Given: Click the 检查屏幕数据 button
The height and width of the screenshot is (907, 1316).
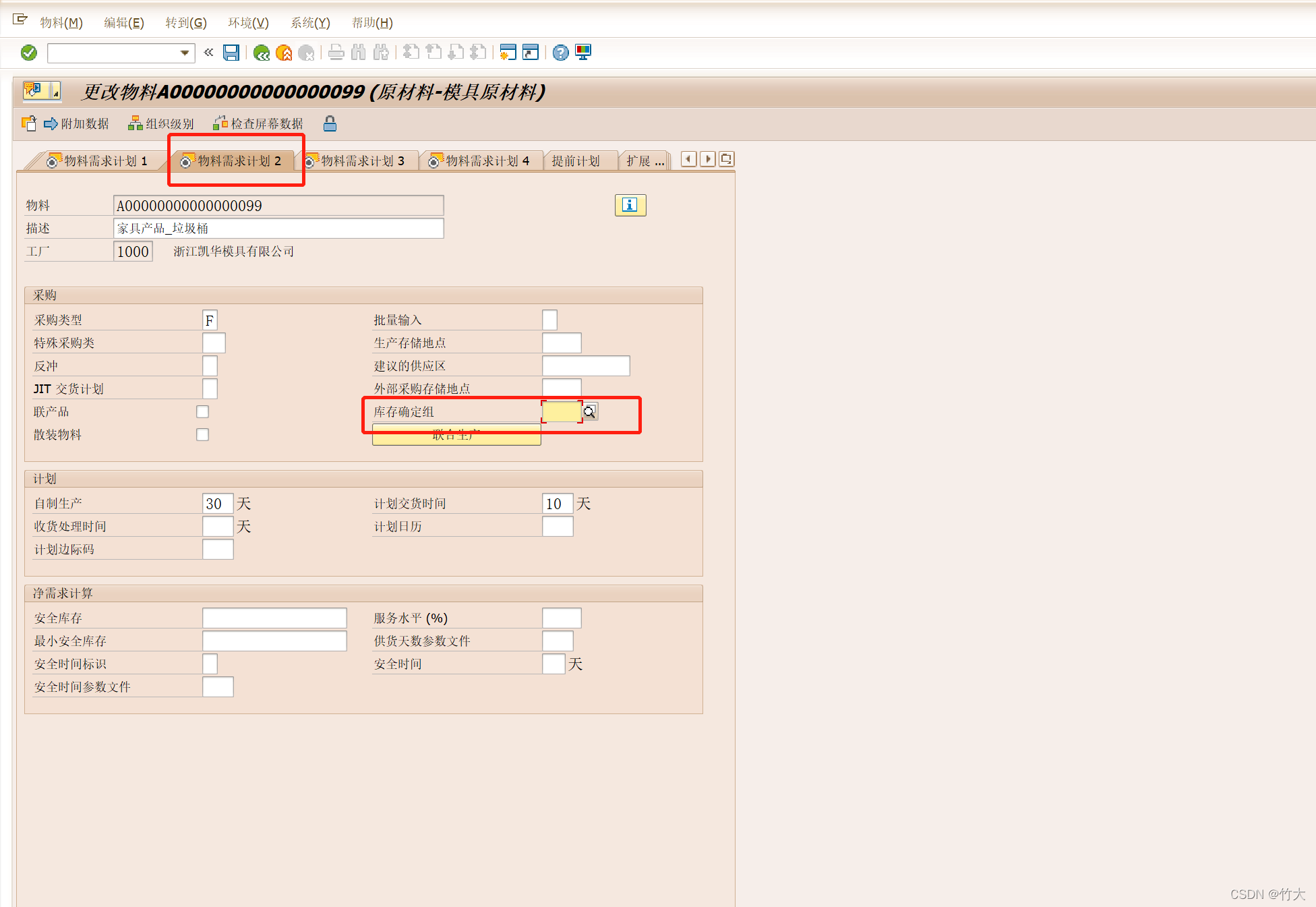Looking at the screenshot, I should pos(259,123).
